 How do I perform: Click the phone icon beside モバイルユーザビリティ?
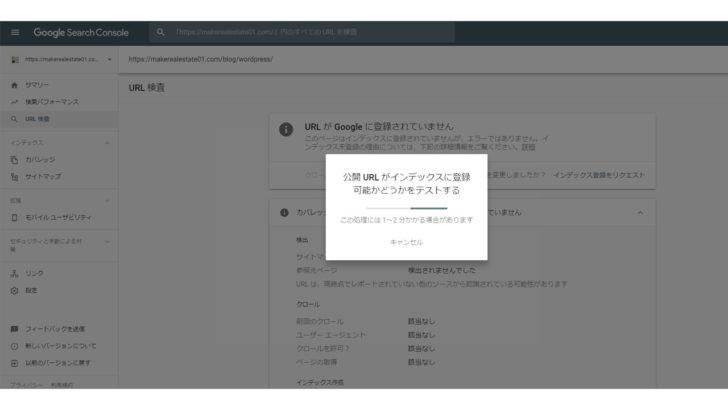click(x=14, y=217)
